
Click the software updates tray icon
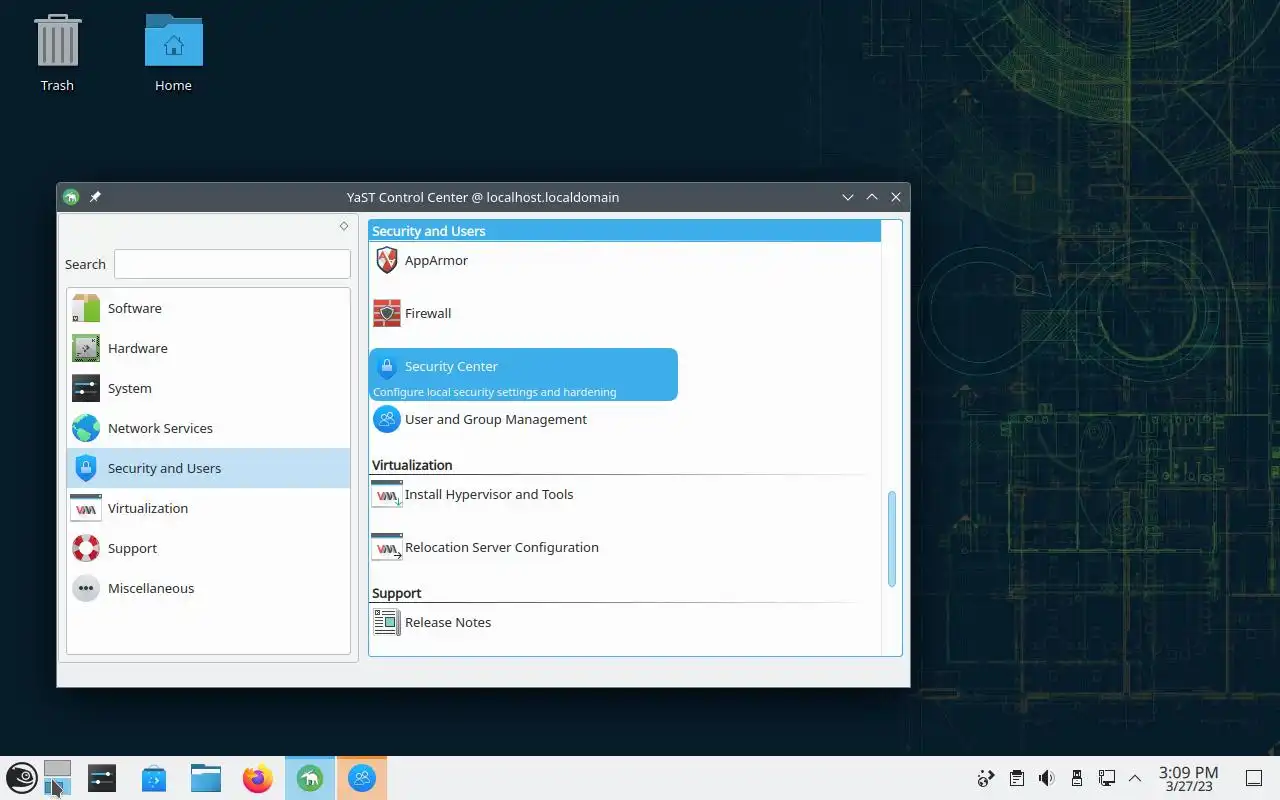coord(986,778)
